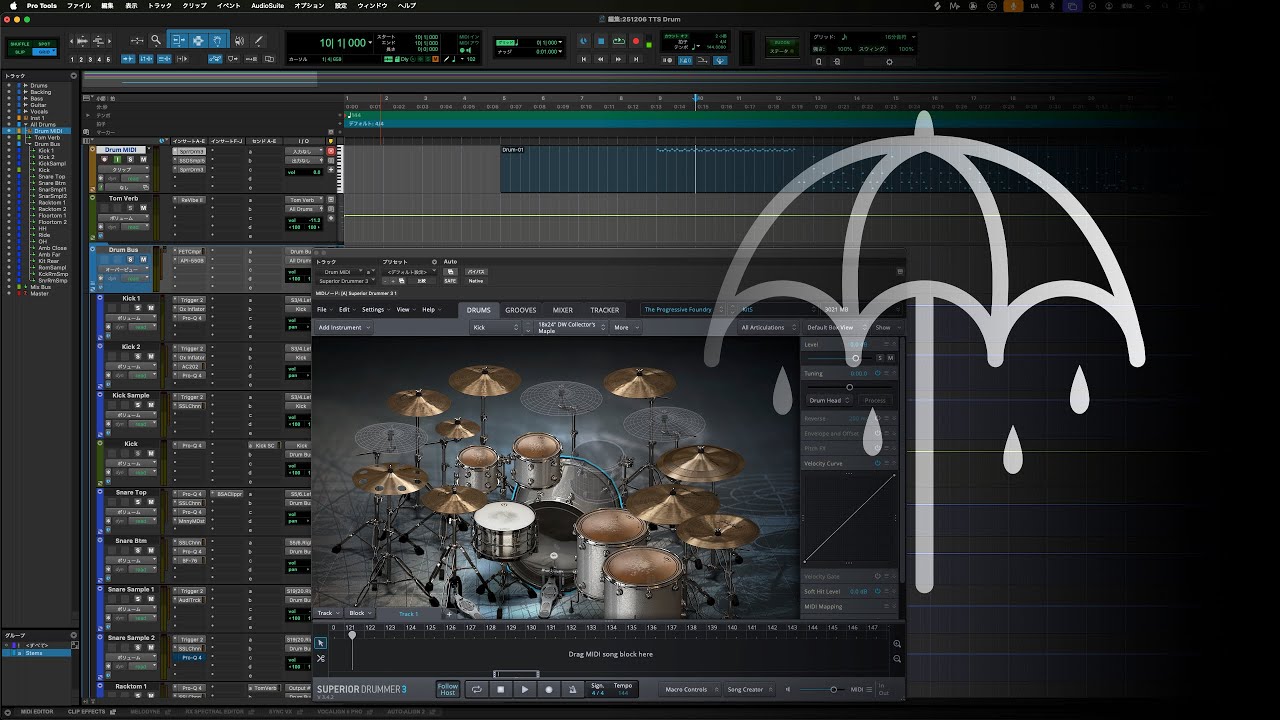Select the Pencil tool in Pro Tools
The width and height of the screenshot is (1280, 720).
click(260, 41)
